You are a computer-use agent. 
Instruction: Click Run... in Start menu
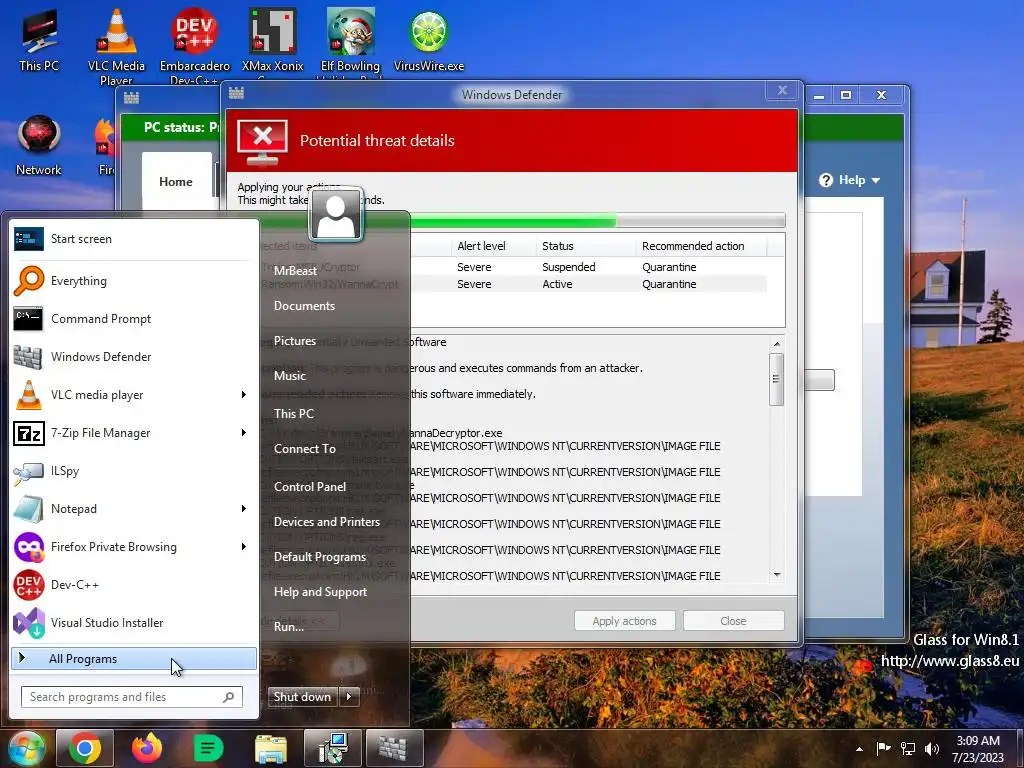tap(289, 627)
